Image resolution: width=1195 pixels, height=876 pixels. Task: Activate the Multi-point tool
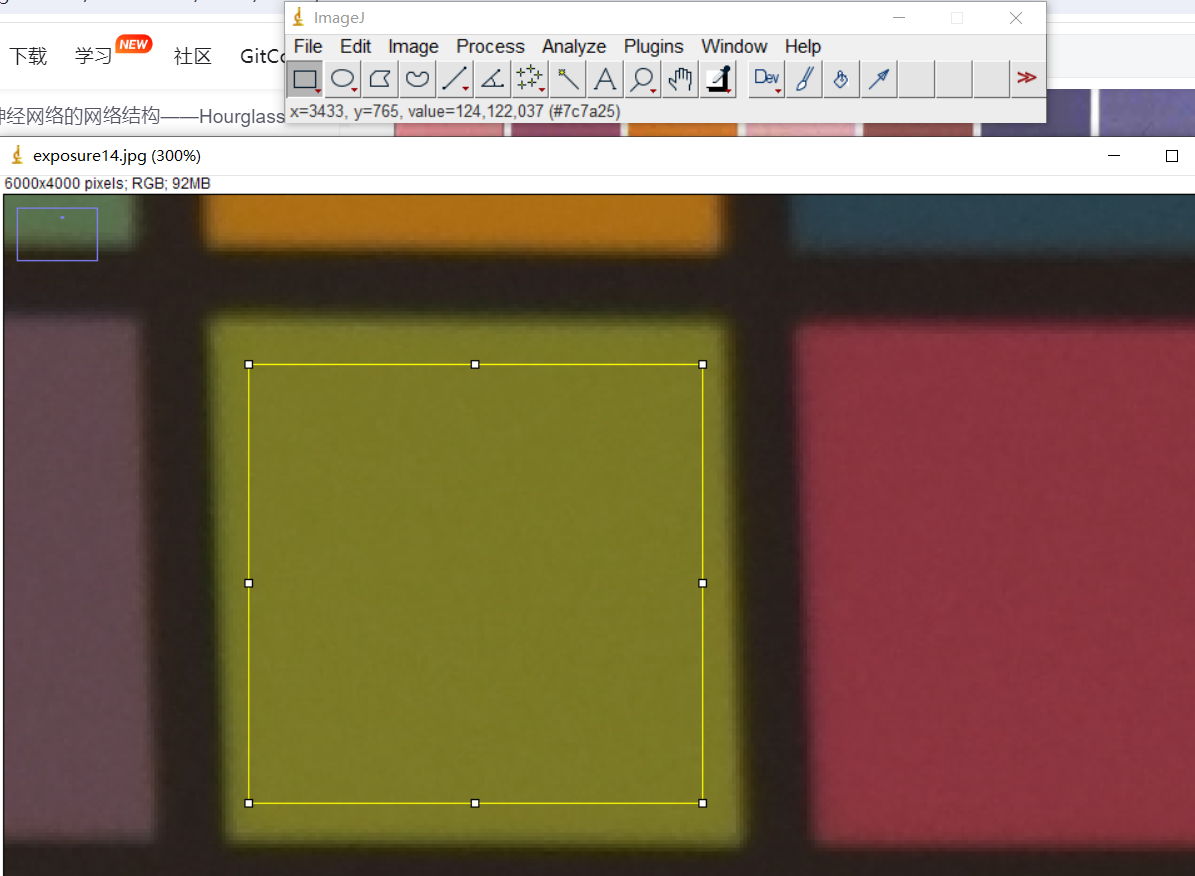[x=529, y=79]
